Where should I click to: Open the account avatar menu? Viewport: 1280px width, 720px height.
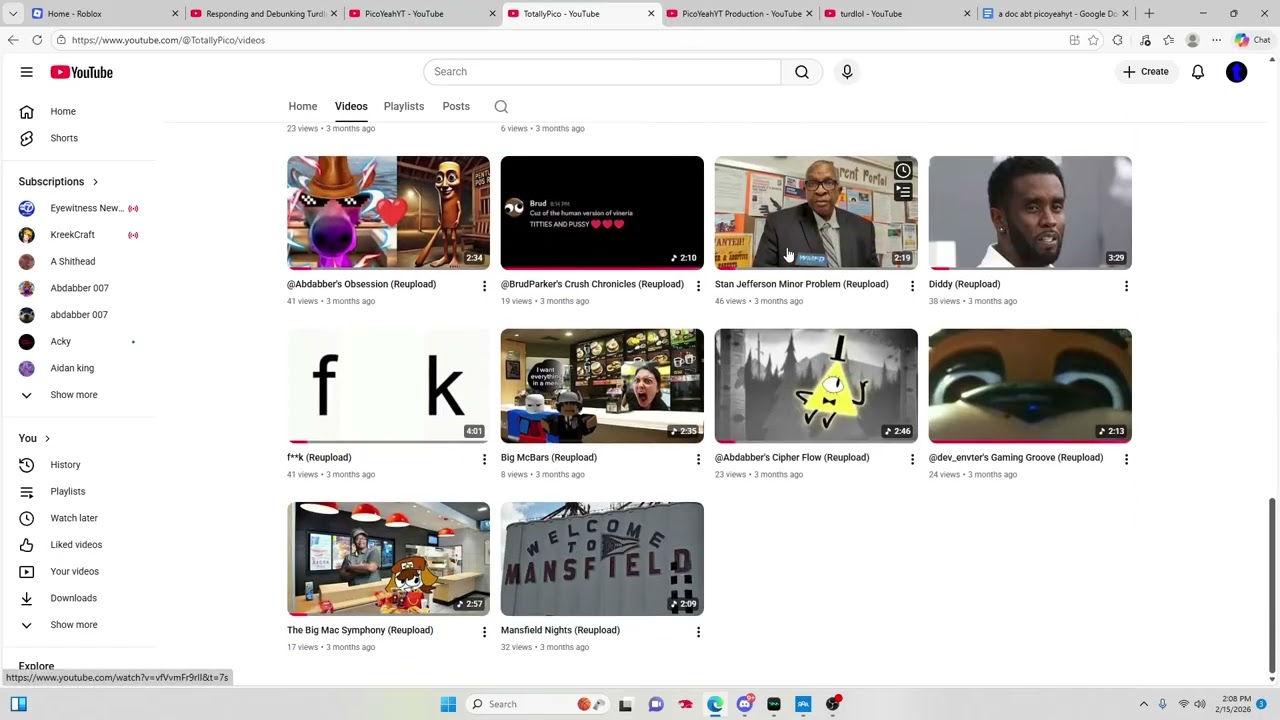pos(1237,72)
